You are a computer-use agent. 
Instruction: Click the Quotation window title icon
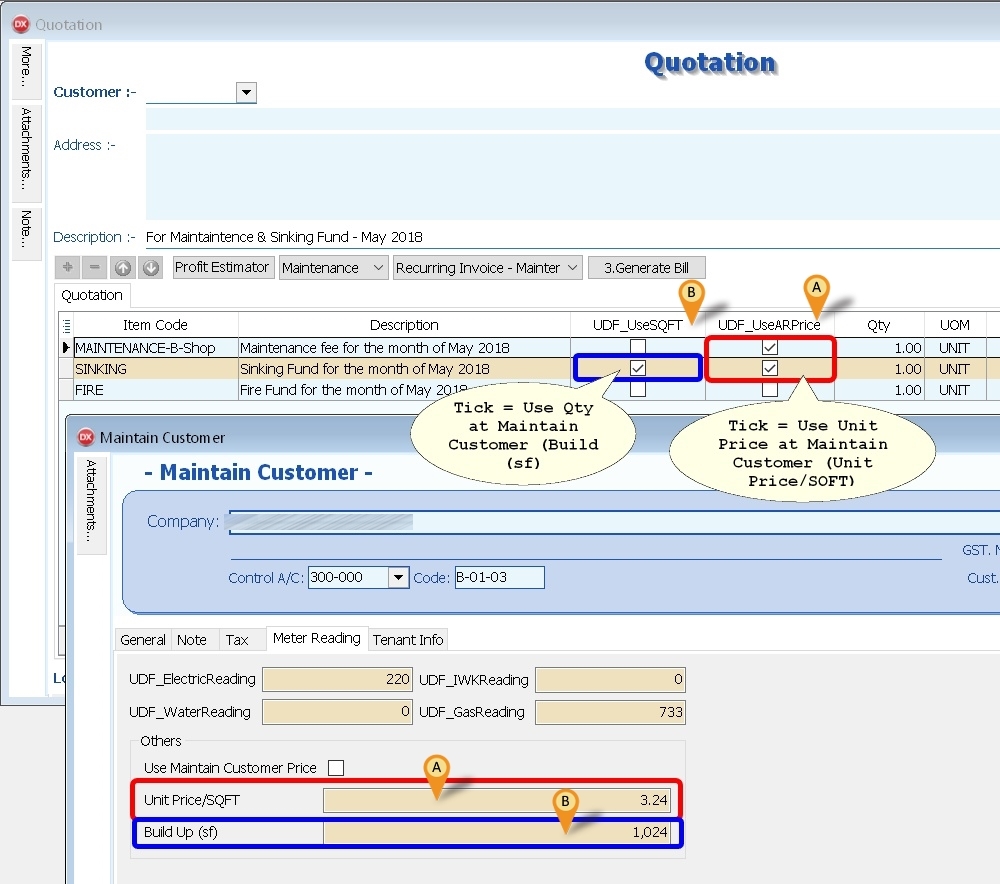pos(20,24)
